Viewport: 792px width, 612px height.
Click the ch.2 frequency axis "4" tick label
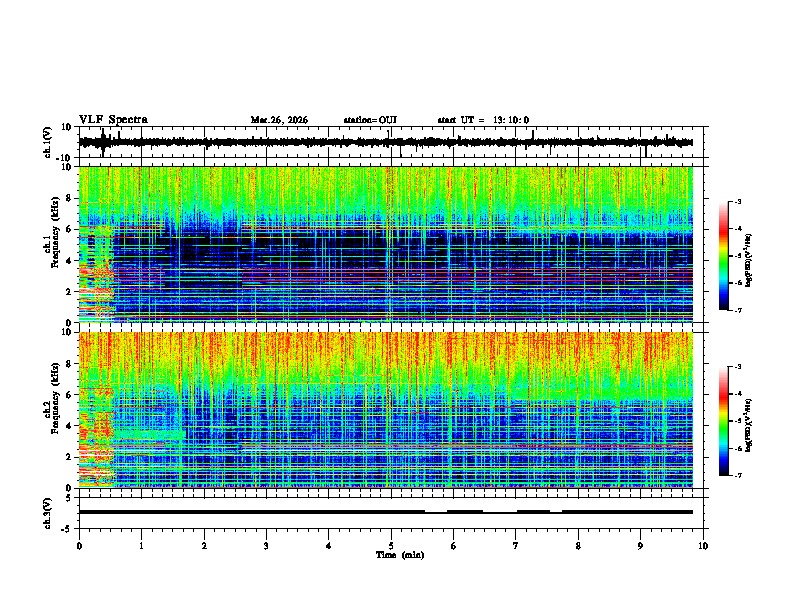pyautogui.click(x=71, y=426)
